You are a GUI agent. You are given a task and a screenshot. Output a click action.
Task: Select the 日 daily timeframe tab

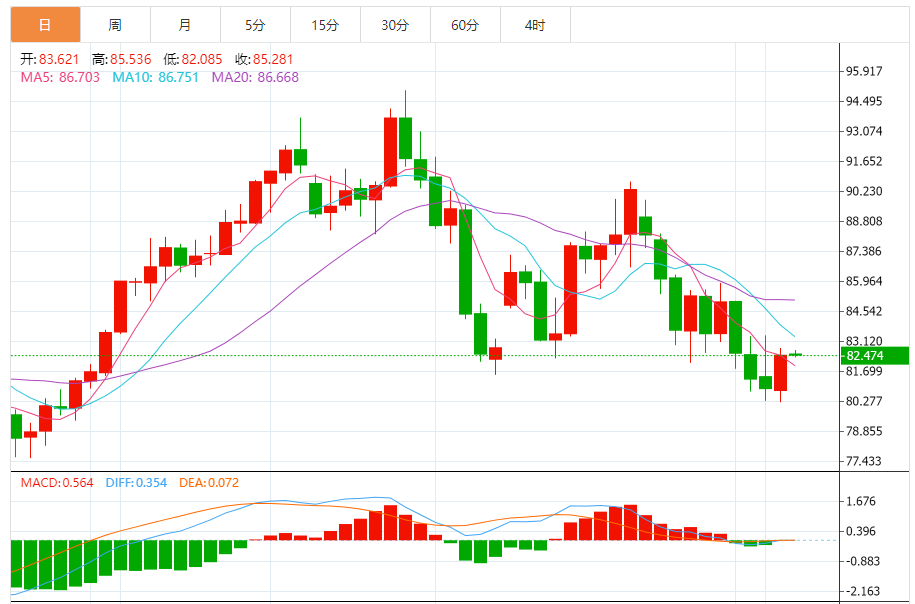coord(46,25)
